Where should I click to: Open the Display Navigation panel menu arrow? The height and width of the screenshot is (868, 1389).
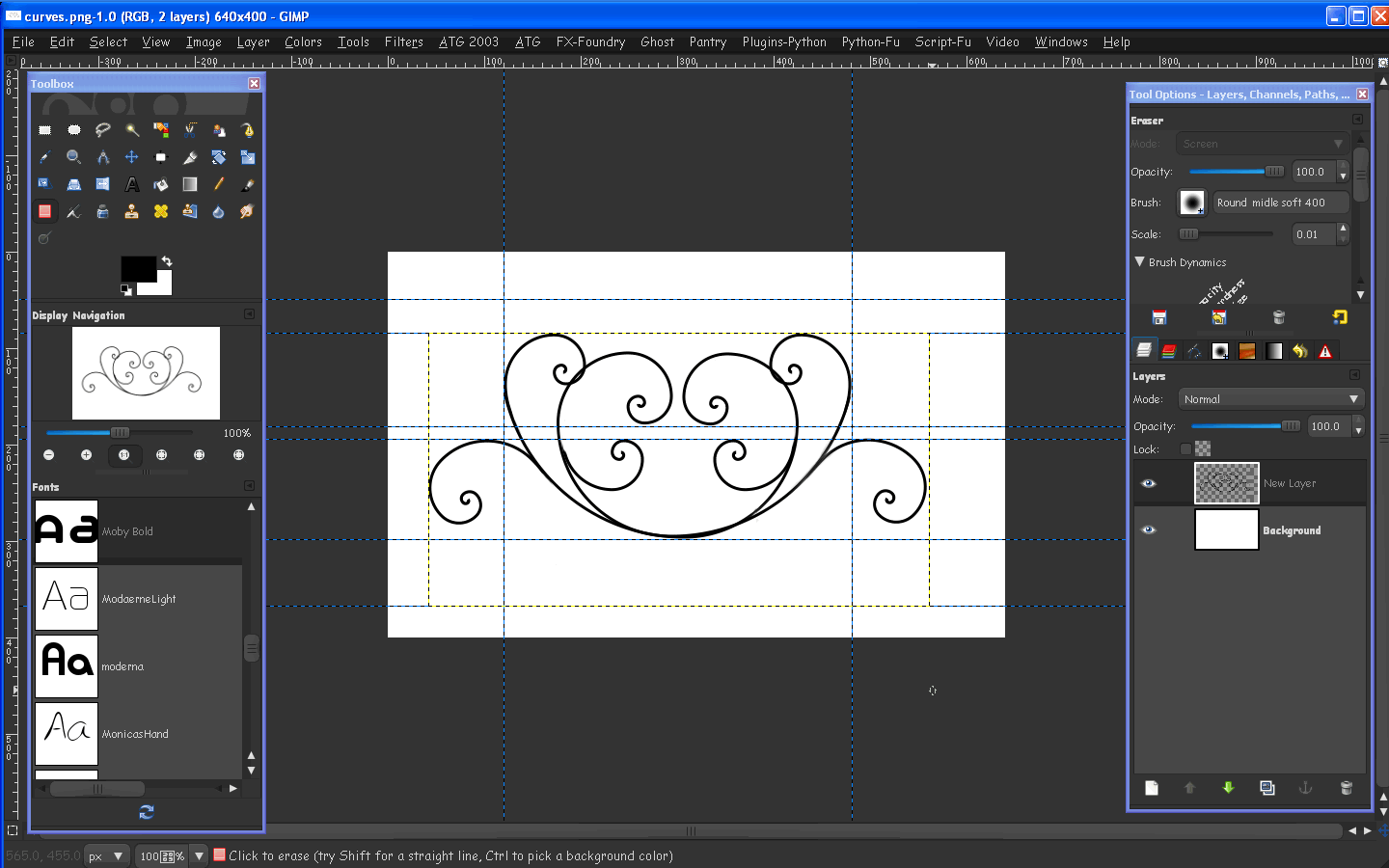pos(249,313)
